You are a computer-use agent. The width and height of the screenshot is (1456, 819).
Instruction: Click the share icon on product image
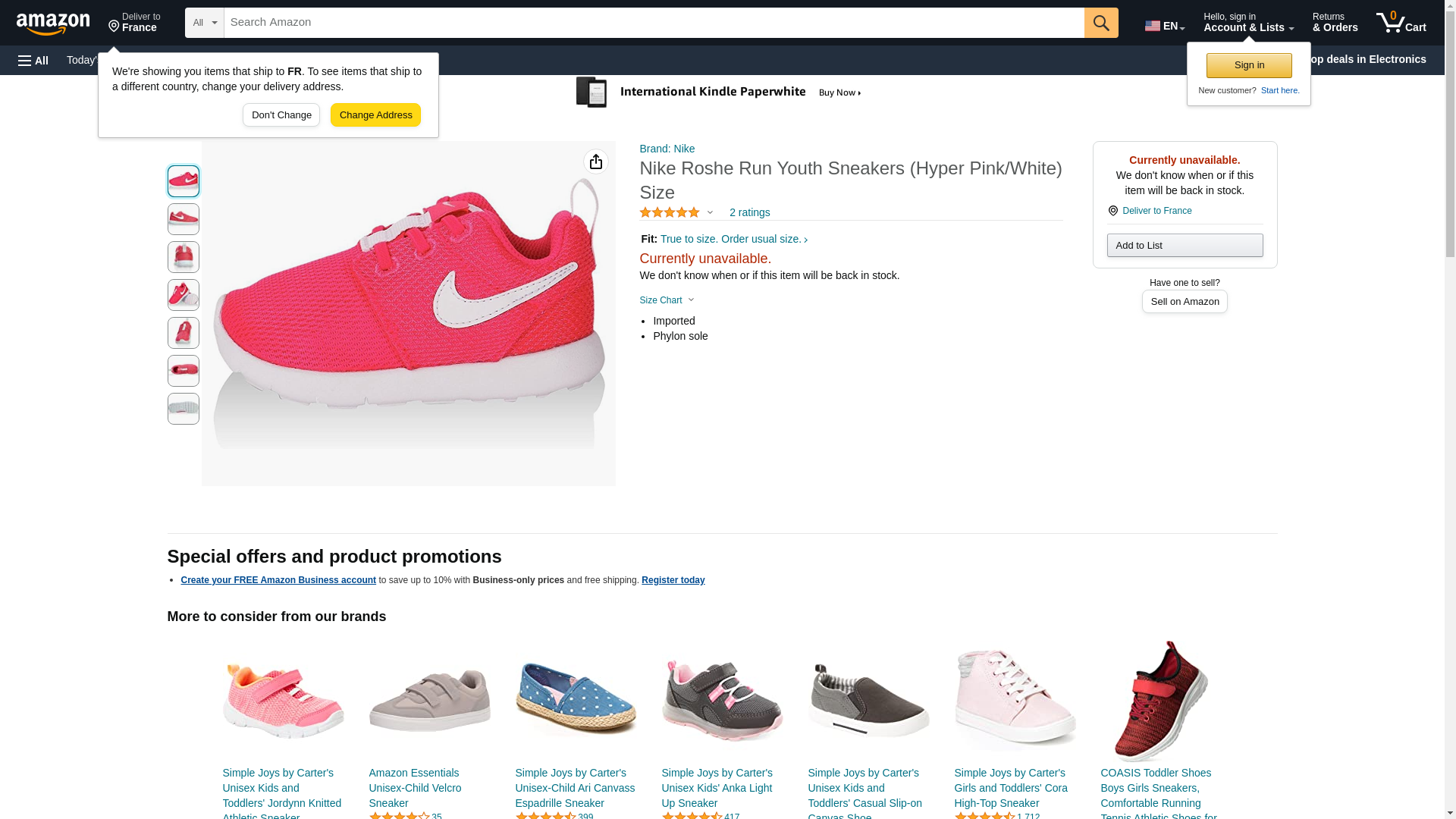(x=596, y=162)
